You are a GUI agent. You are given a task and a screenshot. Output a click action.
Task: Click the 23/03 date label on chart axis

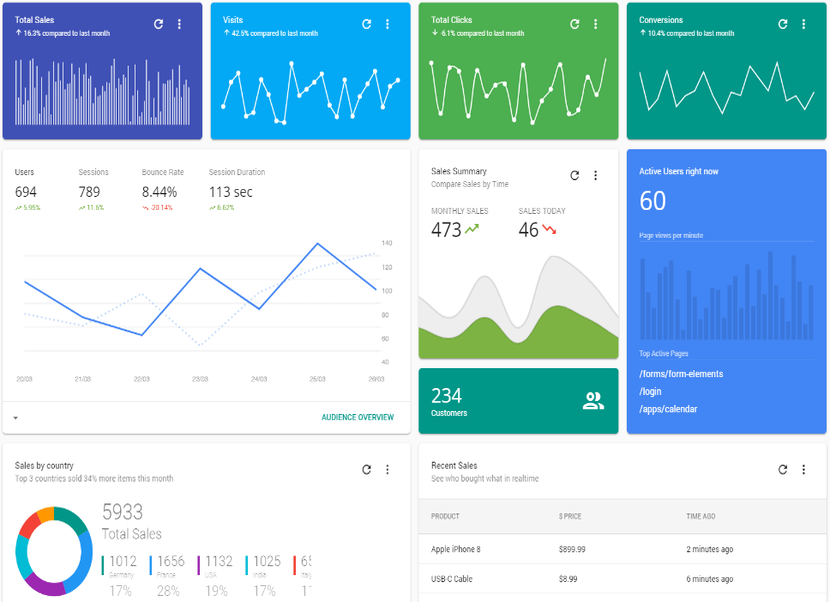200,379
